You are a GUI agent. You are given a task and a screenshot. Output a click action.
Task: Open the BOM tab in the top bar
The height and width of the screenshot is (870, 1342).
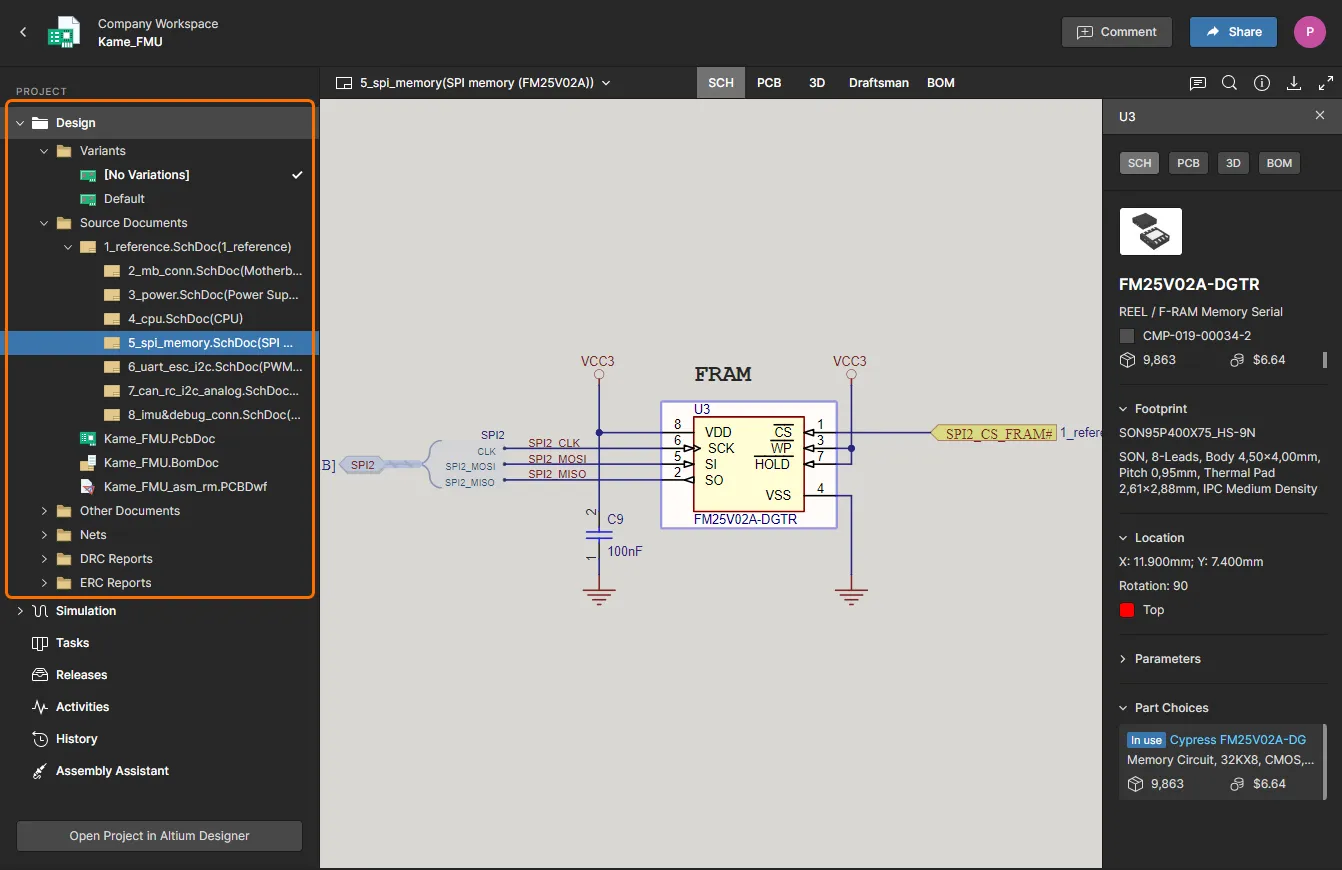(940, 83)
